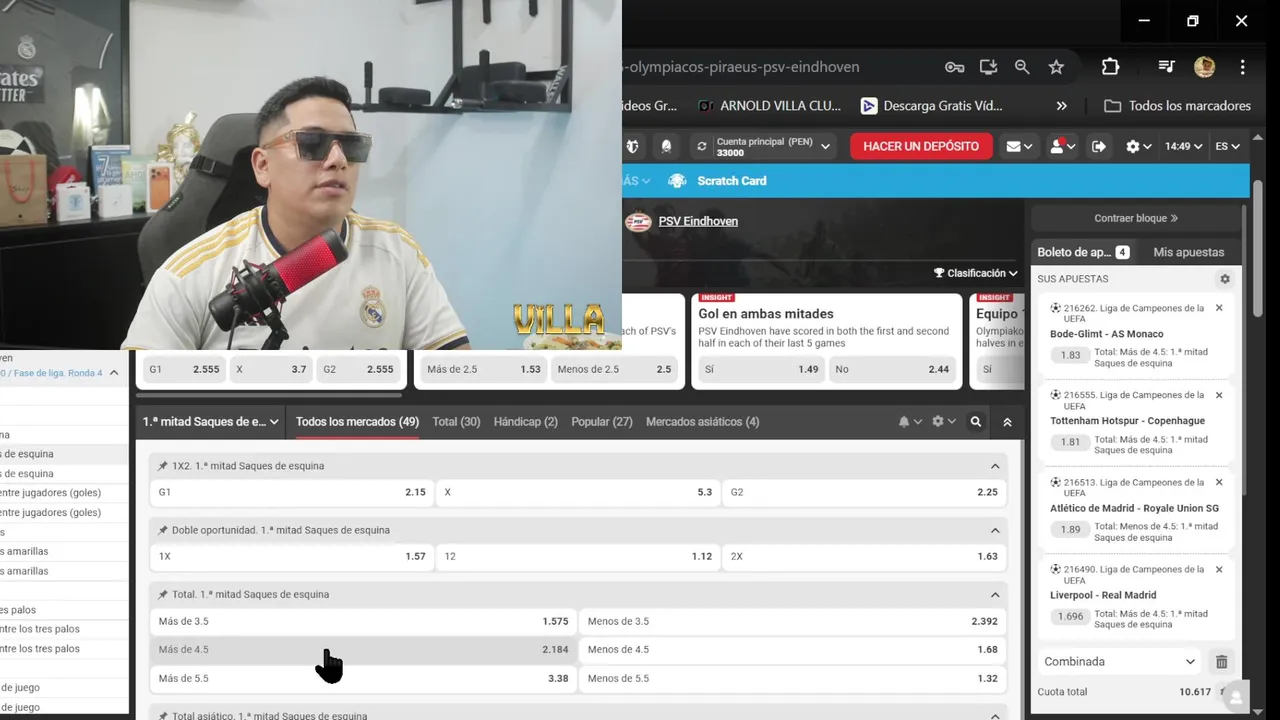The height and width of the screenshot is (720, 1280).
Task: Collapse the 1X2 1.ª mitad Saques section
Action: pos(995,466)
